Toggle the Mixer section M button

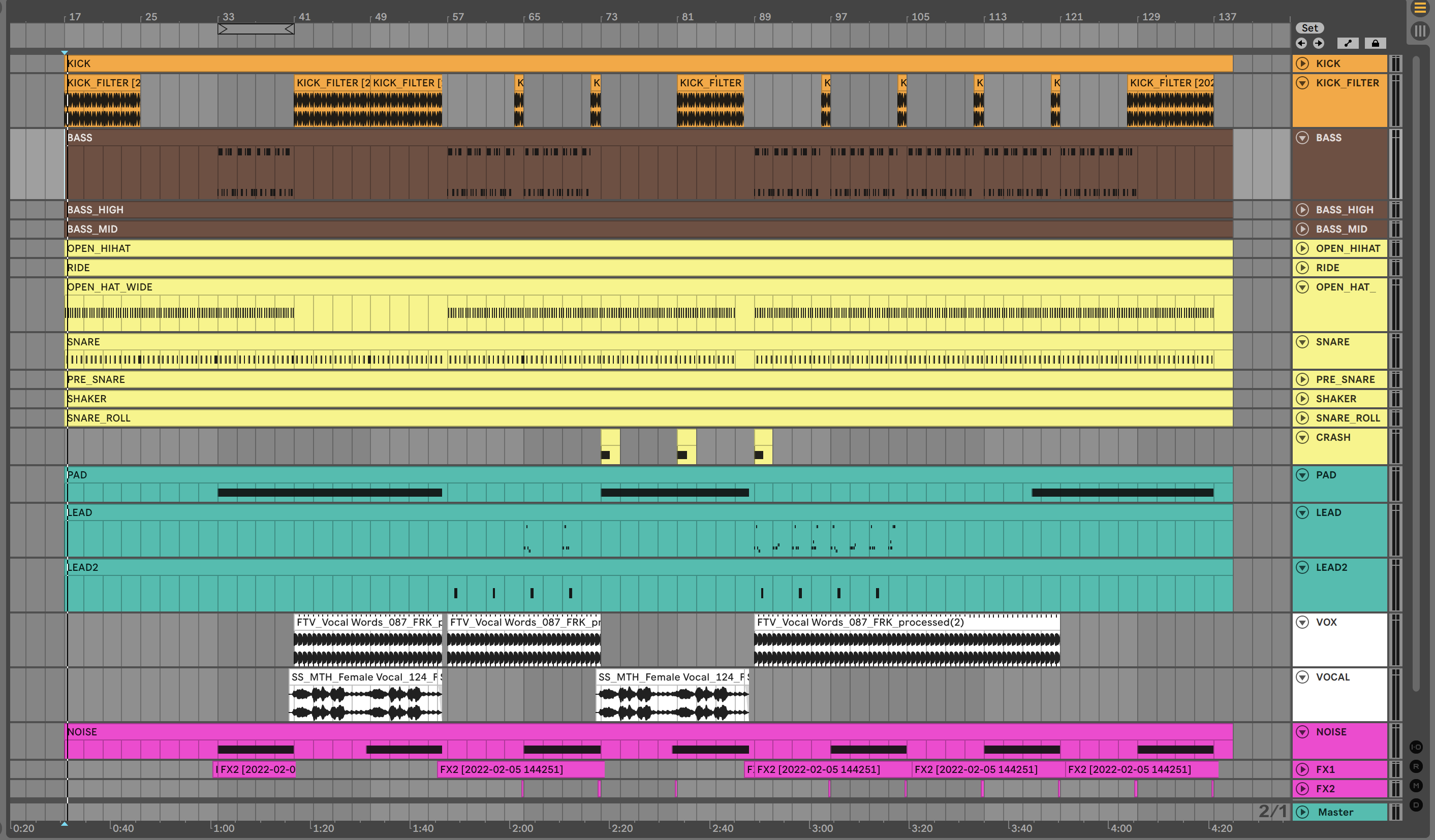point(1416,786)
